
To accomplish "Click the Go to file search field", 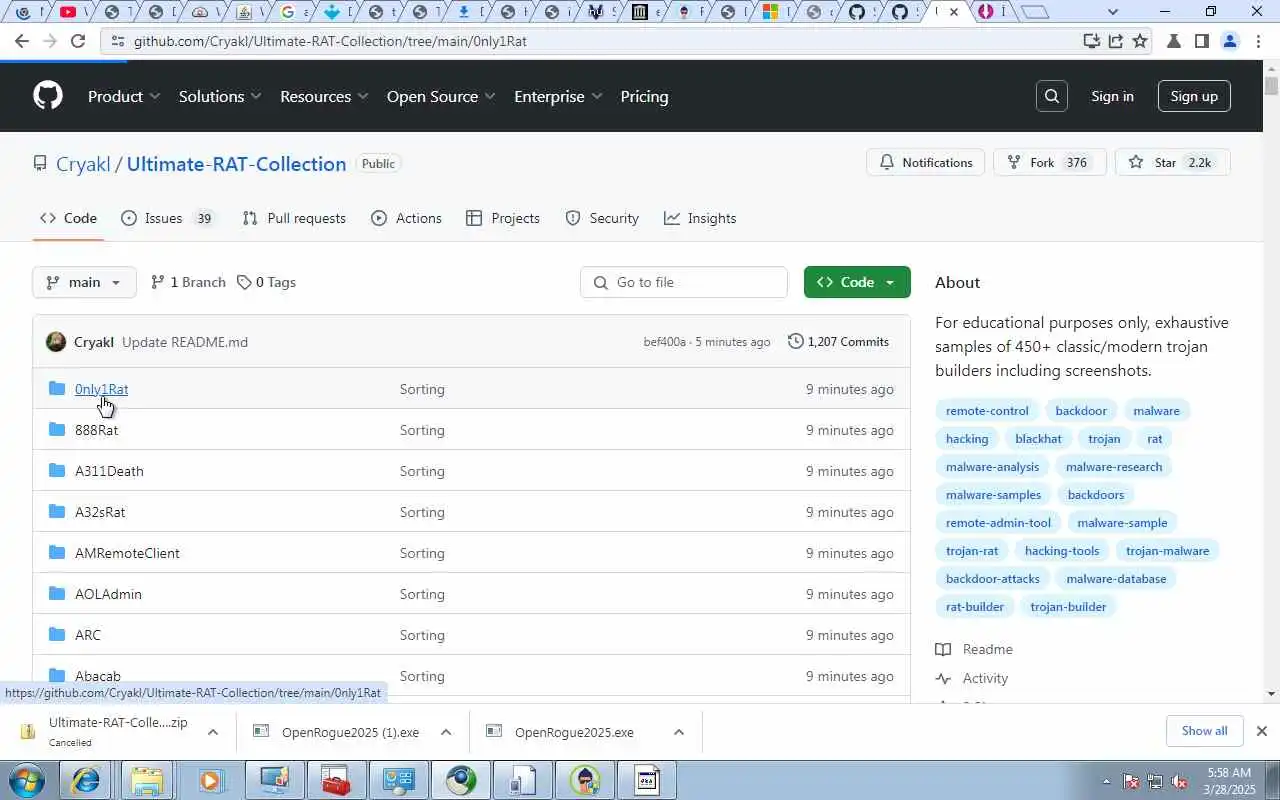I will [684, 282].
